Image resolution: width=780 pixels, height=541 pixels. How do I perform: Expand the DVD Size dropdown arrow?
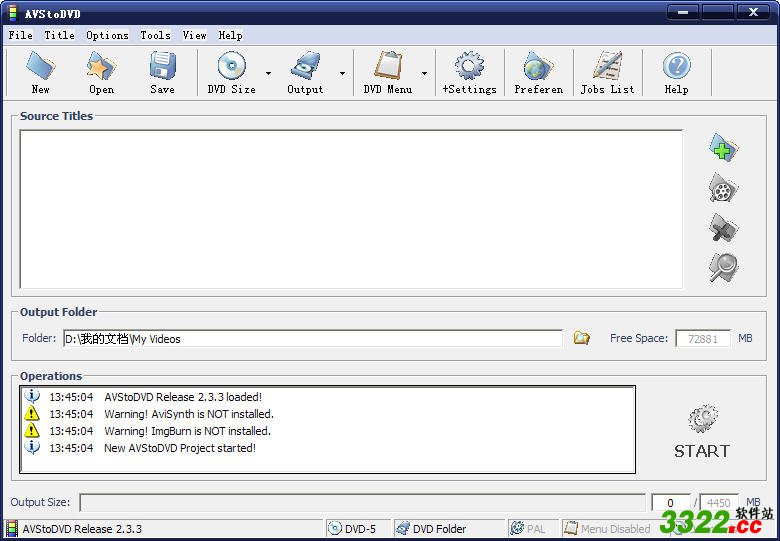pos(268,73)
